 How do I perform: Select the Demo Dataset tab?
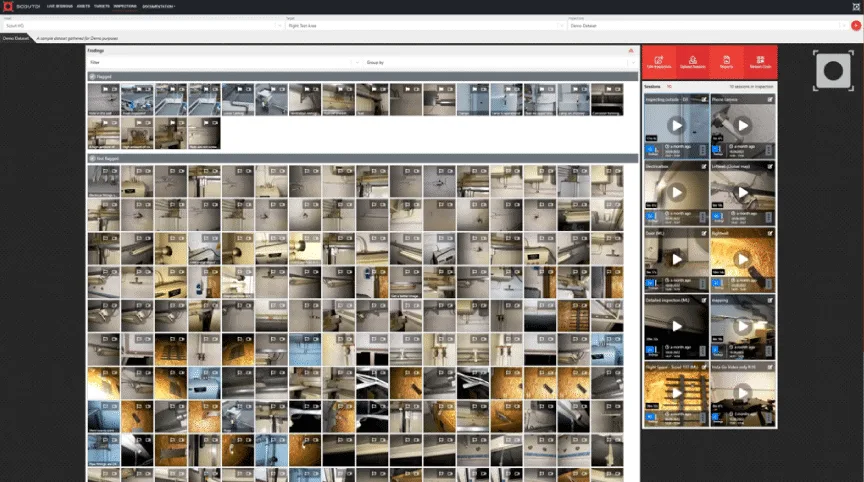click(15, 39)
